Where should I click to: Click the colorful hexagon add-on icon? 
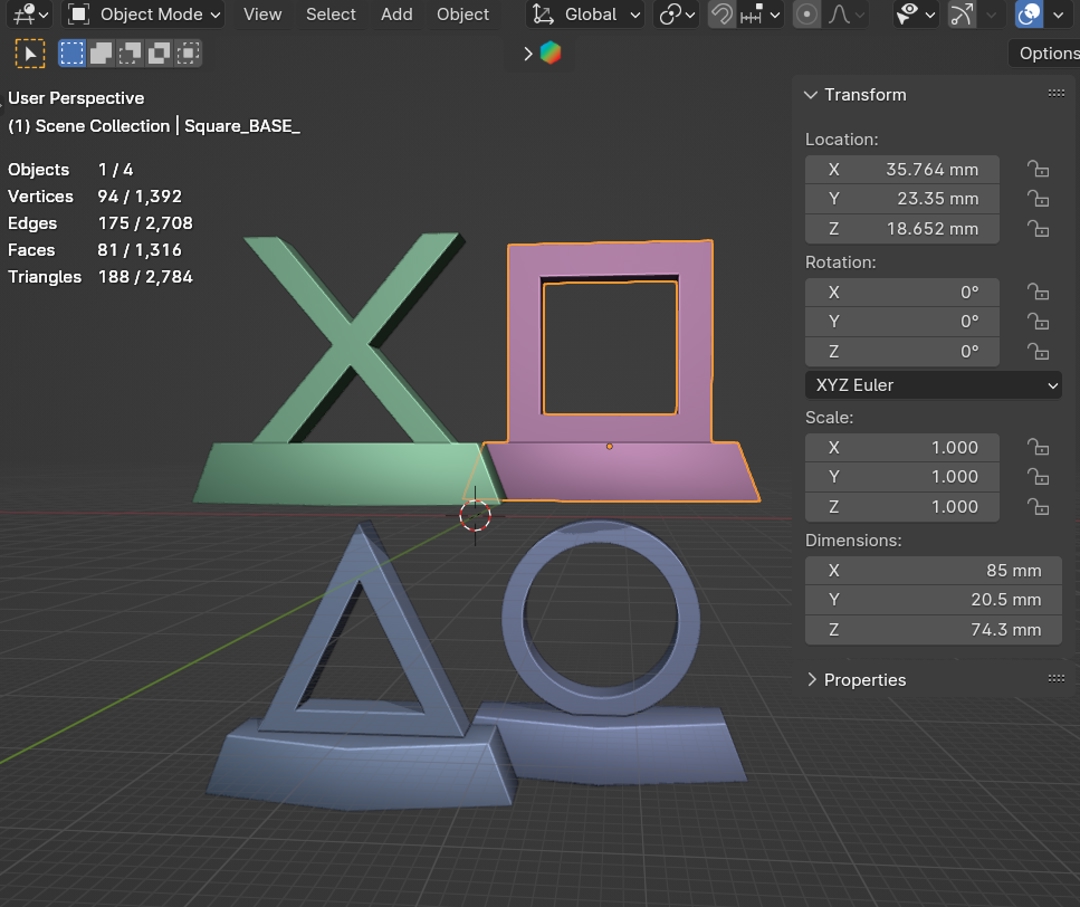point(550,54)
